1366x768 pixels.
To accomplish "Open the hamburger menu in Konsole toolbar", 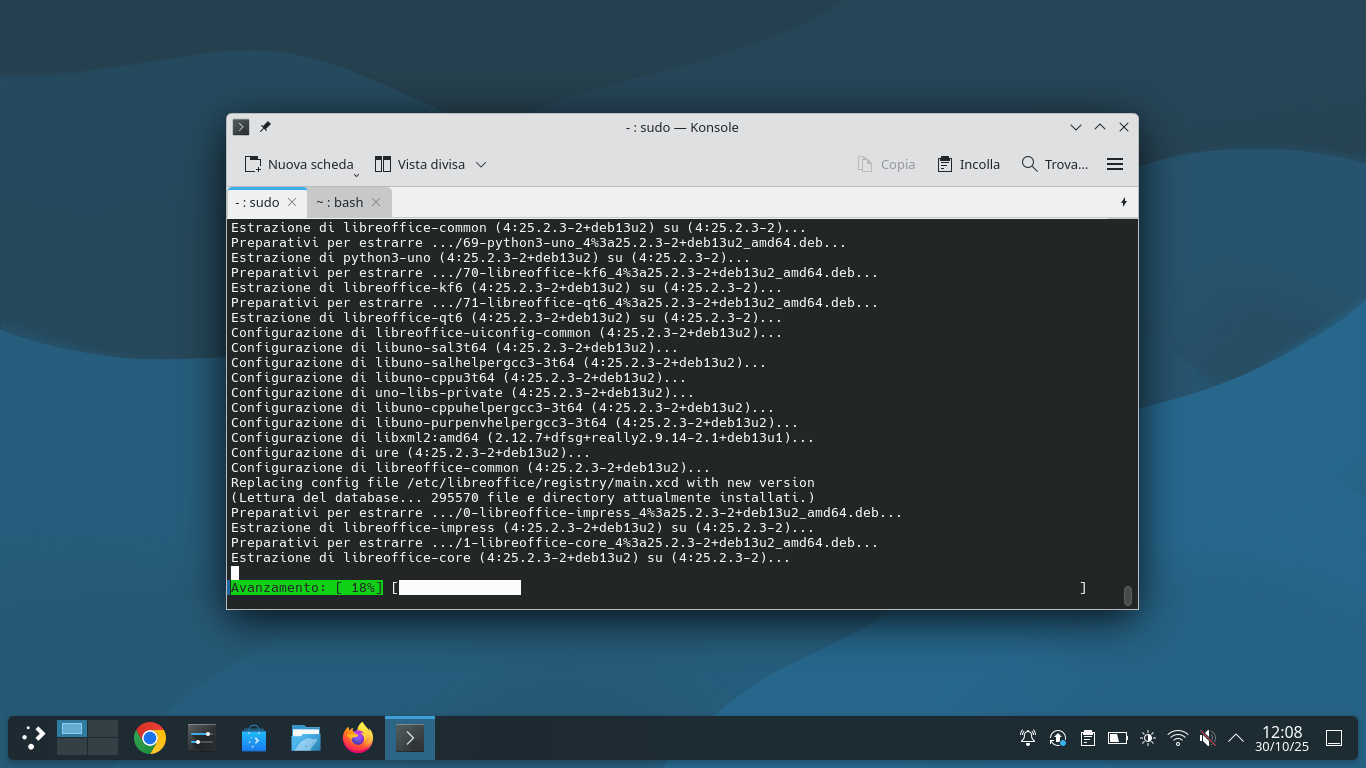I will 1115,164.
